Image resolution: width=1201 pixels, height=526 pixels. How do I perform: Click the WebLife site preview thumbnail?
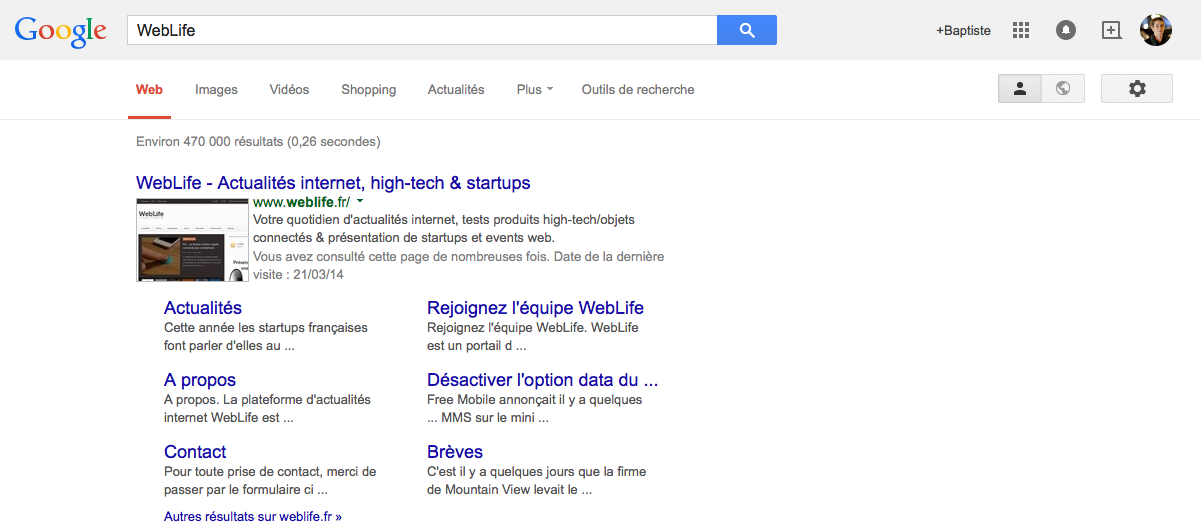point(192,240)
